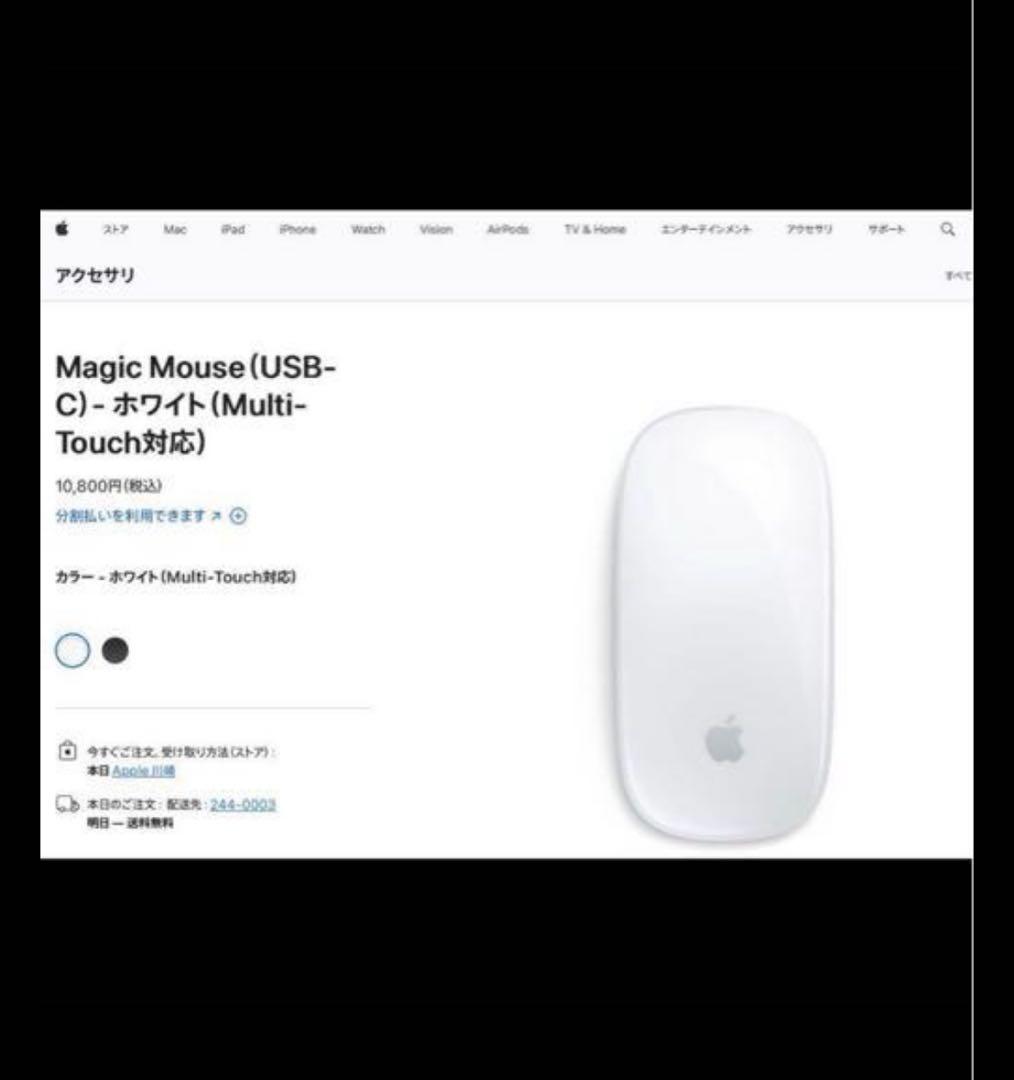
Task: Select the black color swatch
Action: pyautogui.click(x=115, y=650)
